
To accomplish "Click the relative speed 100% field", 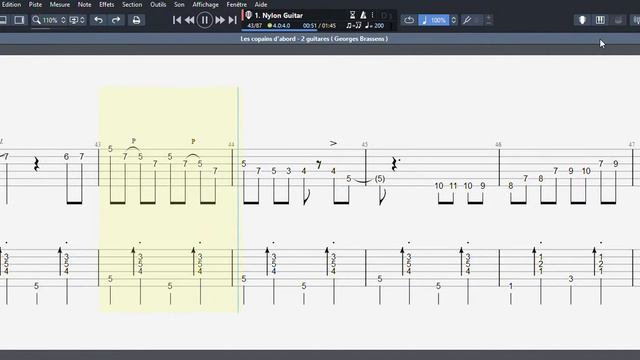I will (433, 20).
